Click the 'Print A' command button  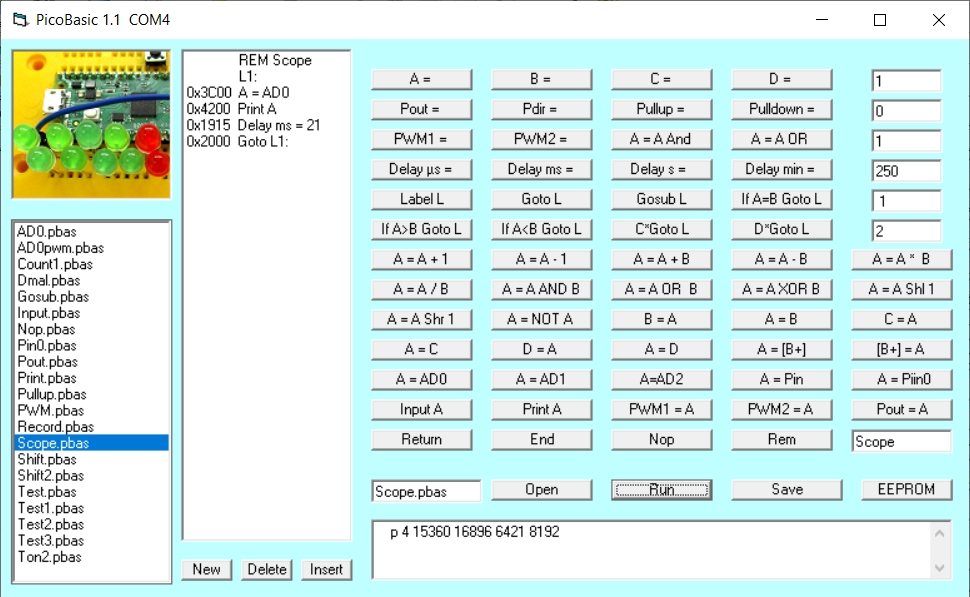[541, 409]
